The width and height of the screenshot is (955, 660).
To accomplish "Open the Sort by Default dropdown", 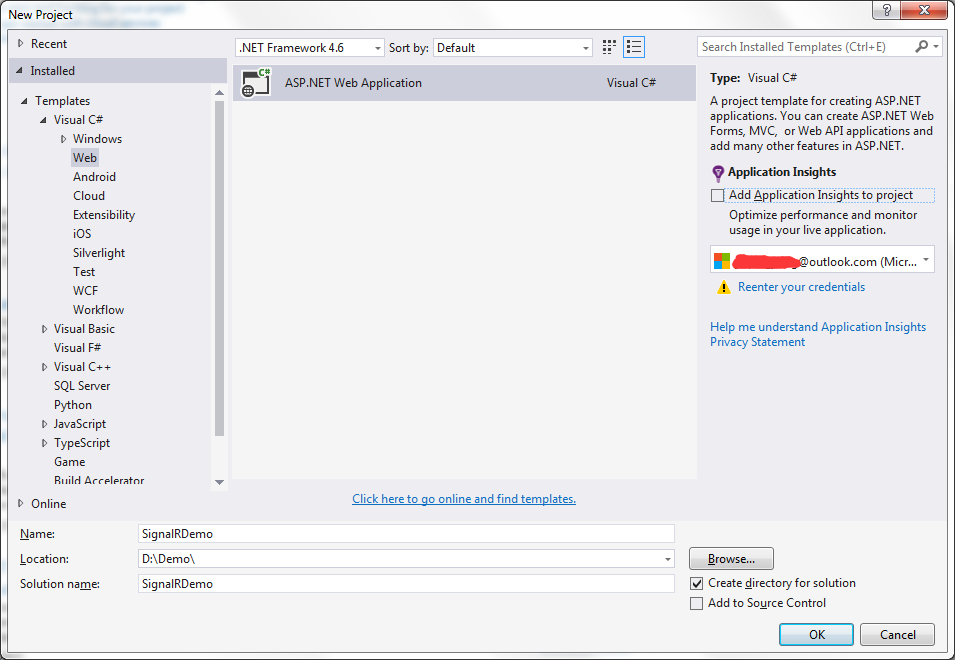I will click(x=513, y=47).
